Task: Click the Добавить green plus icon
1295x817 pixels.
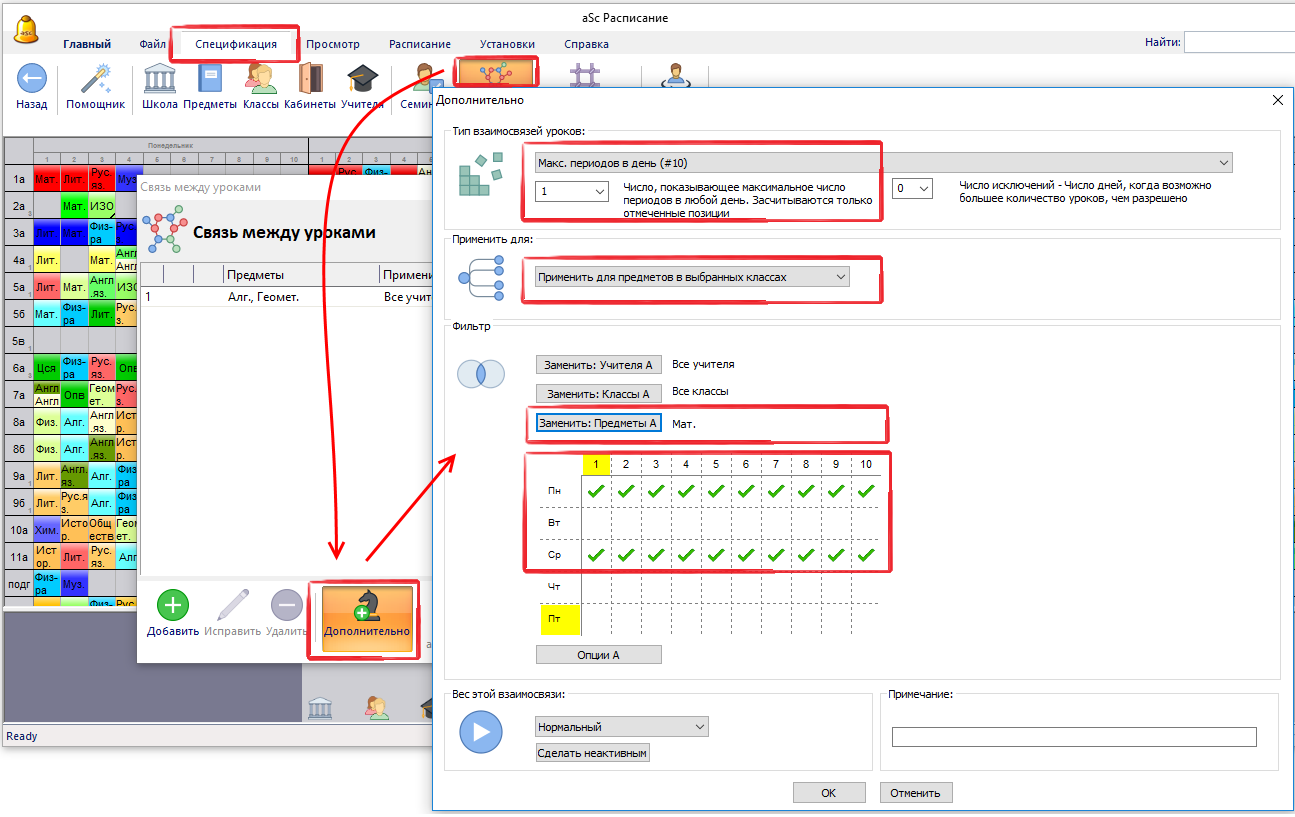Action: pyautogui.click(x=173, y=606)
